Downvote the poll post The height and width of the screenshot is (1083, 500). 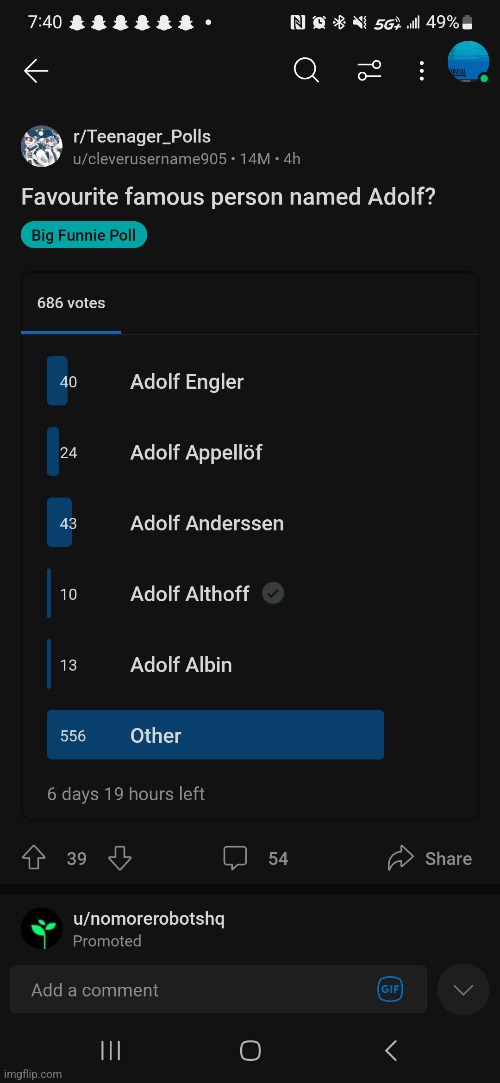pyautogui.click(x=119, y=859)
